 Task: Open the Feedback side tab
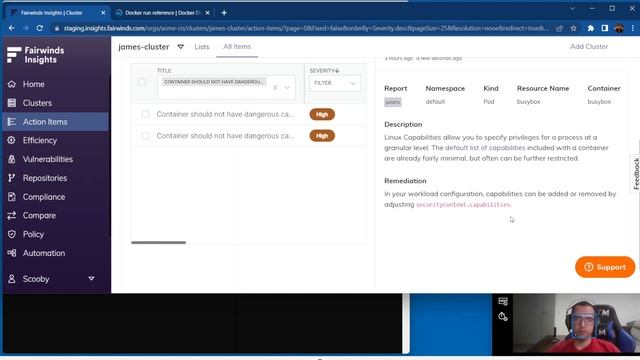click(x=636, y=173)
